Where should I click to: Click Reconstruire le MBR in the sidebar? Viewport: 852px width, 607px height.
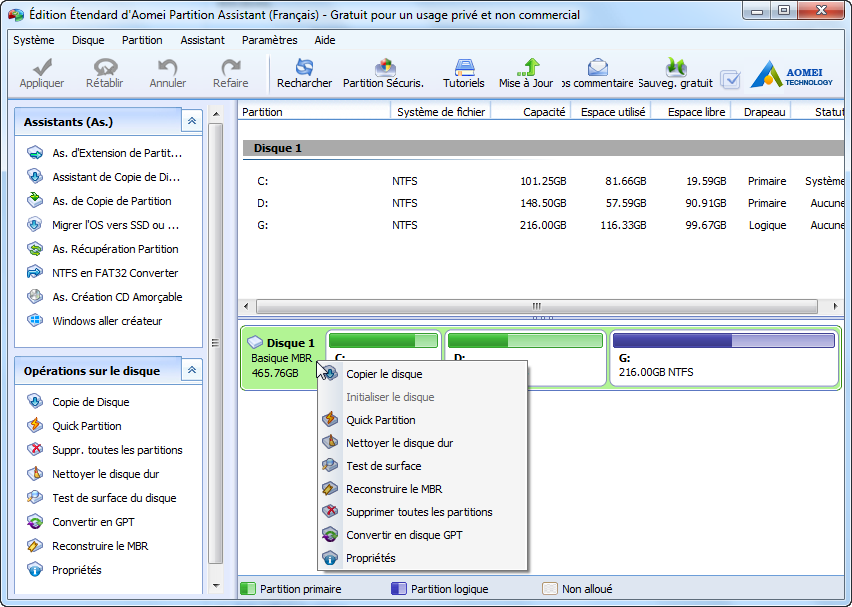pos(87,546)
